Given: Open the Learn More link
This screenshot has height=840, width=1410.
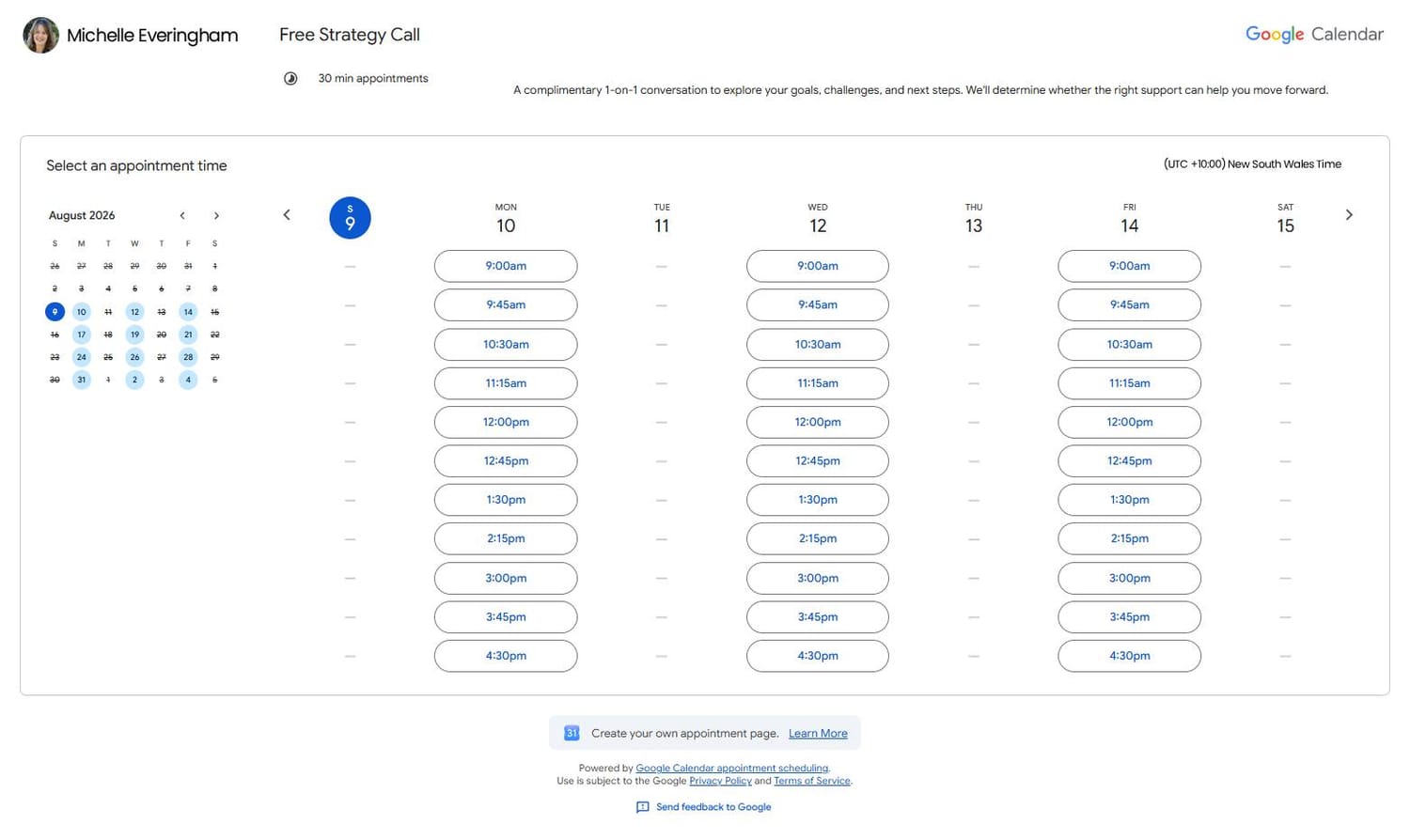Looking at the screenshot, I should (x=818, y=734).
